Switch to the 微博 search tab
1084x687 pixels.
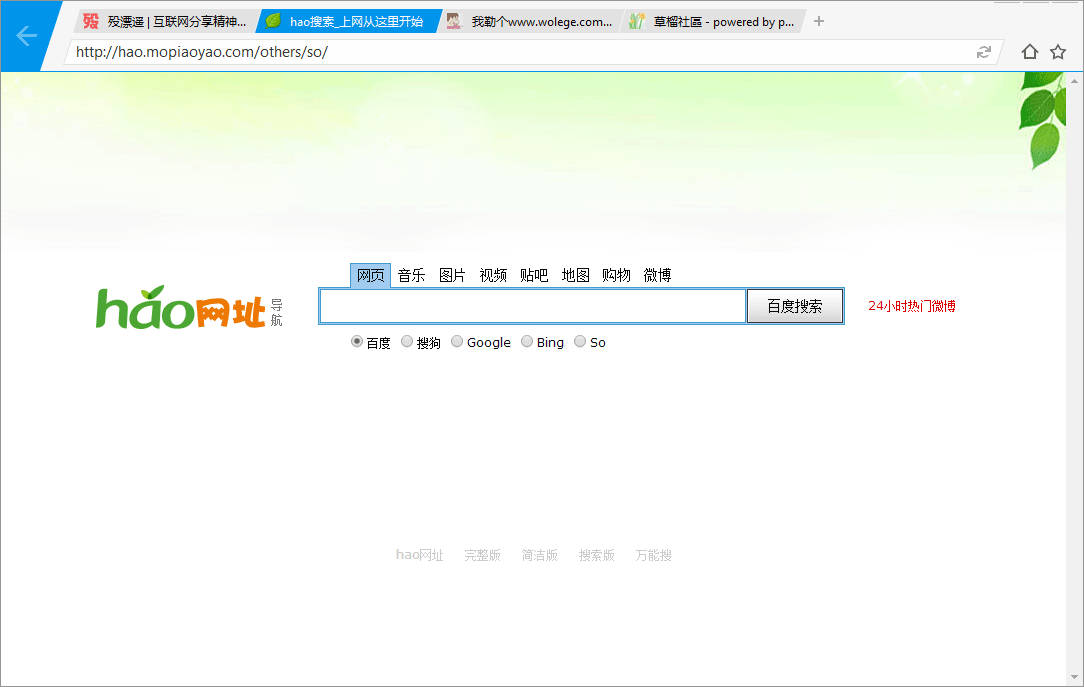tap(657, 275)
